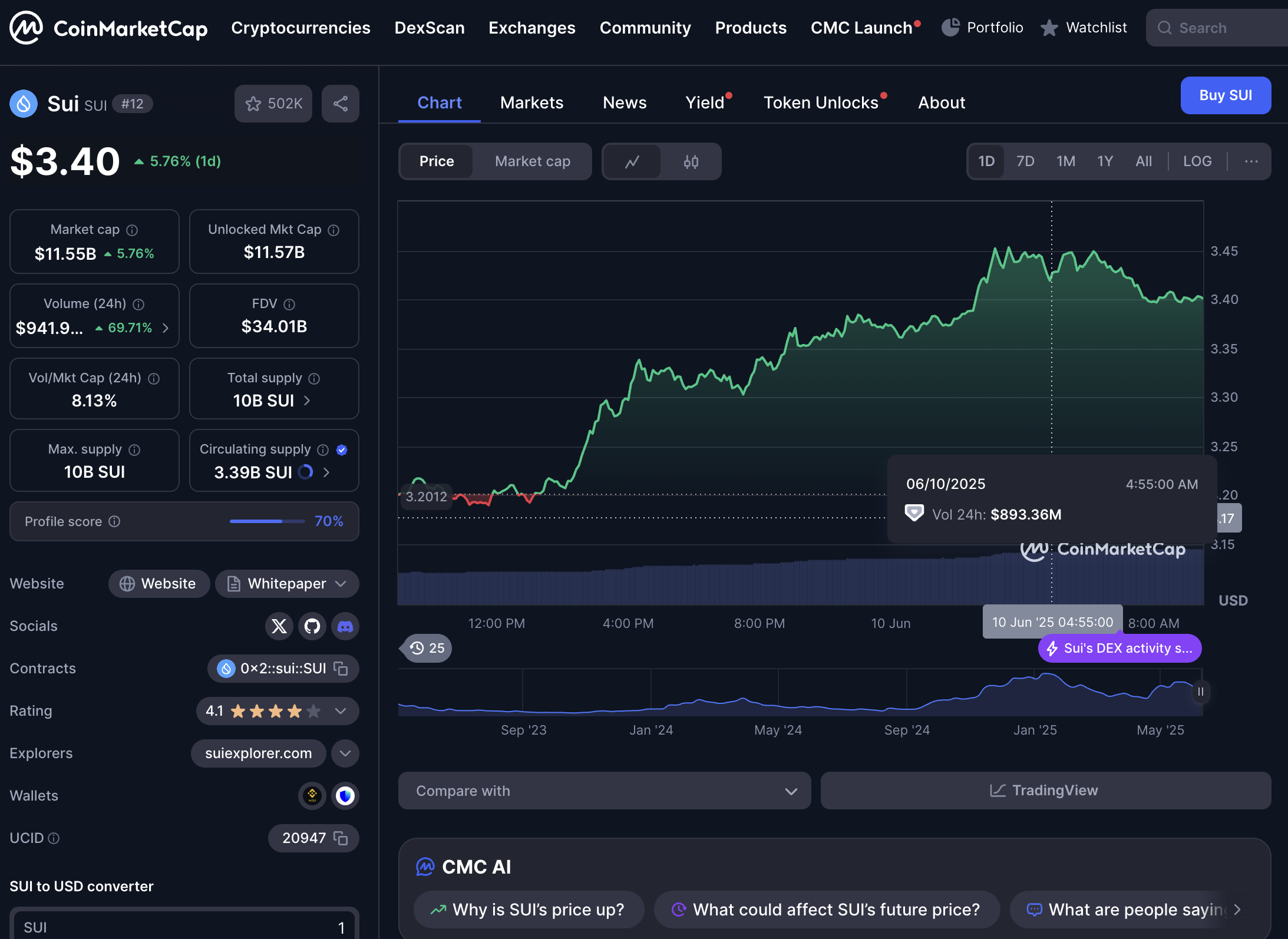Open Sui's Discord server
The width and height of the screenshot is (1288, 939).
tap(345, 626)
